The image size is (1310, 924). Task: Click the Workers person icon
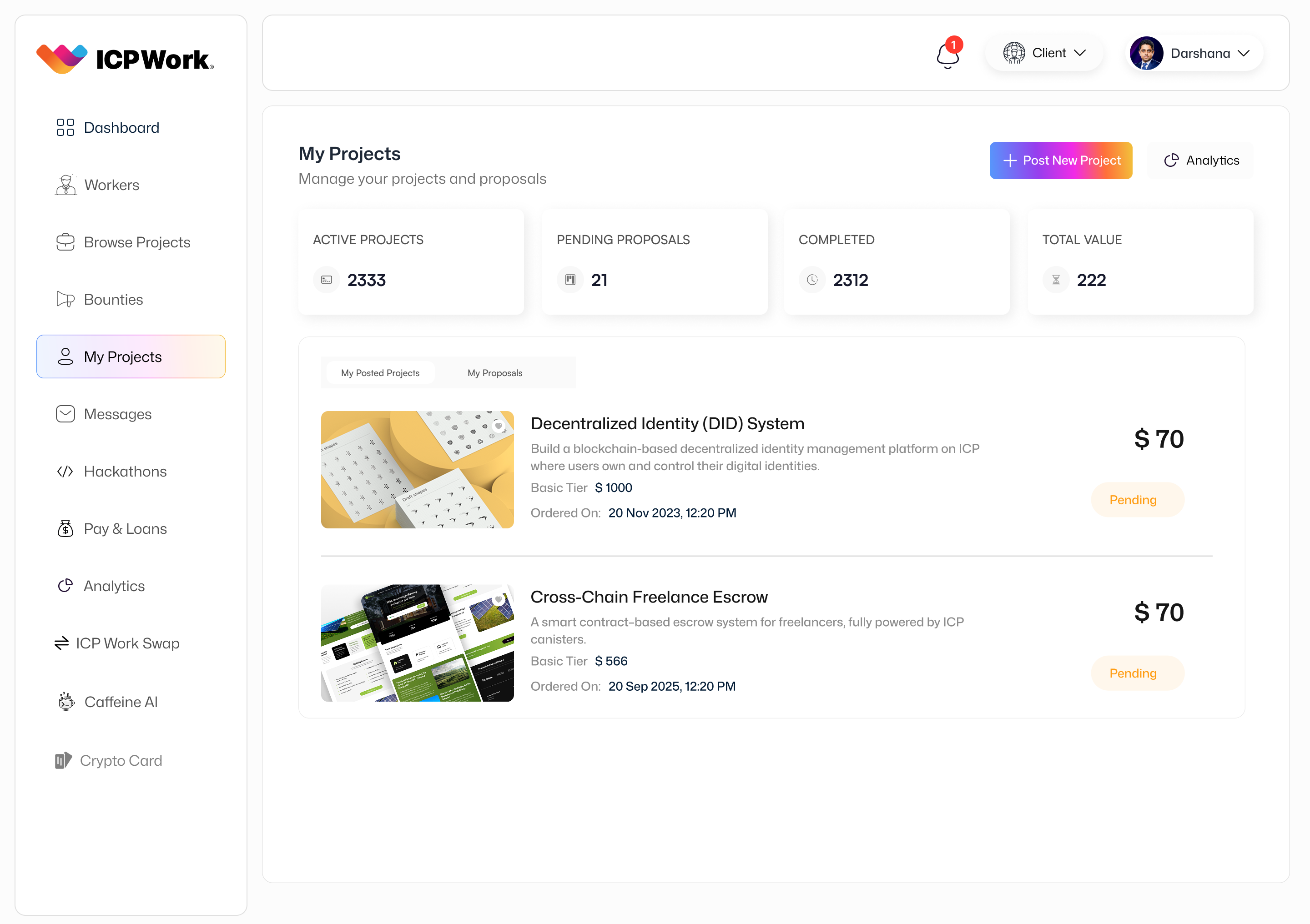(x=65, y=185)
